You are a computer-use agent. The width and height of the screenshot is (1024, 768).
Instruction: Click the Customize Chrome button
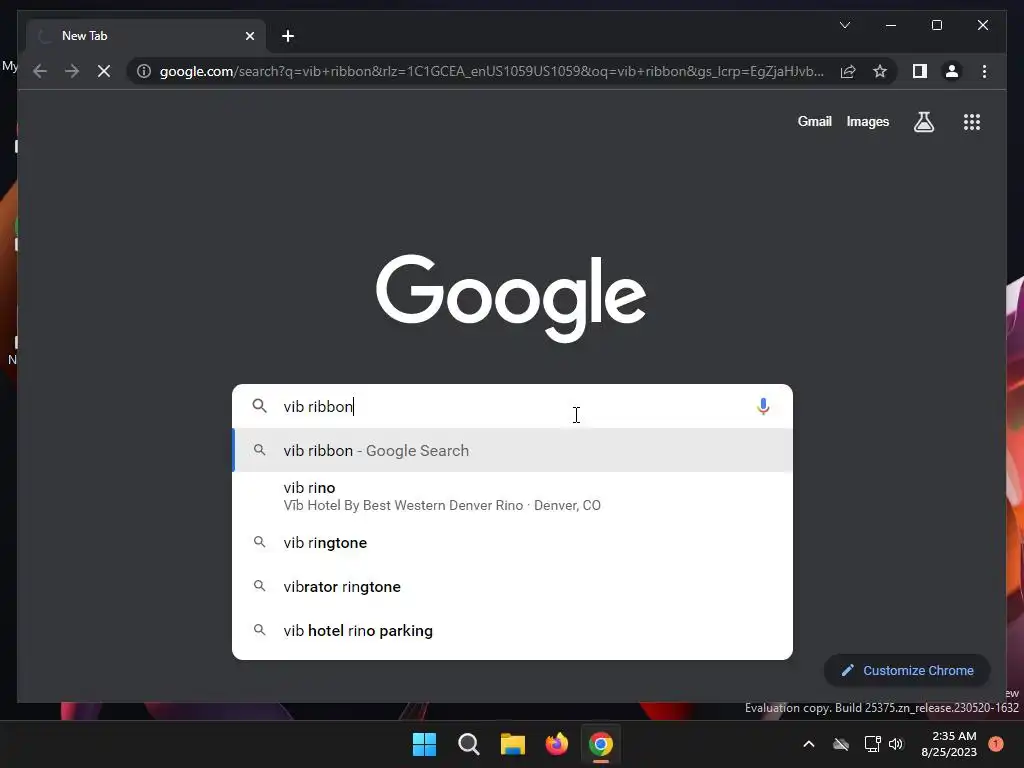point(907,671)
